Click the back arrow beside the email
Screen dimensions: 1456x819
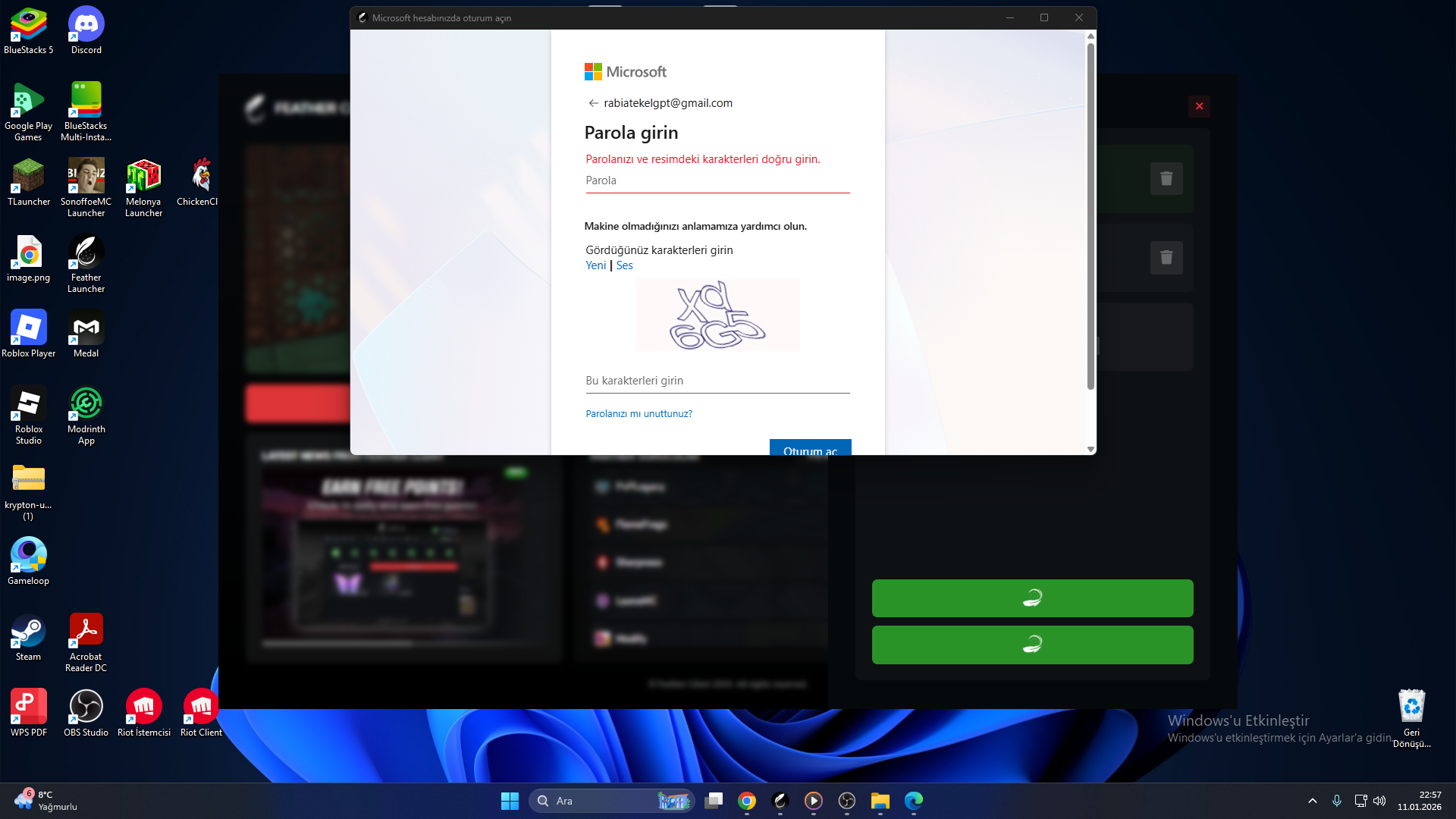tap(593, 103)
